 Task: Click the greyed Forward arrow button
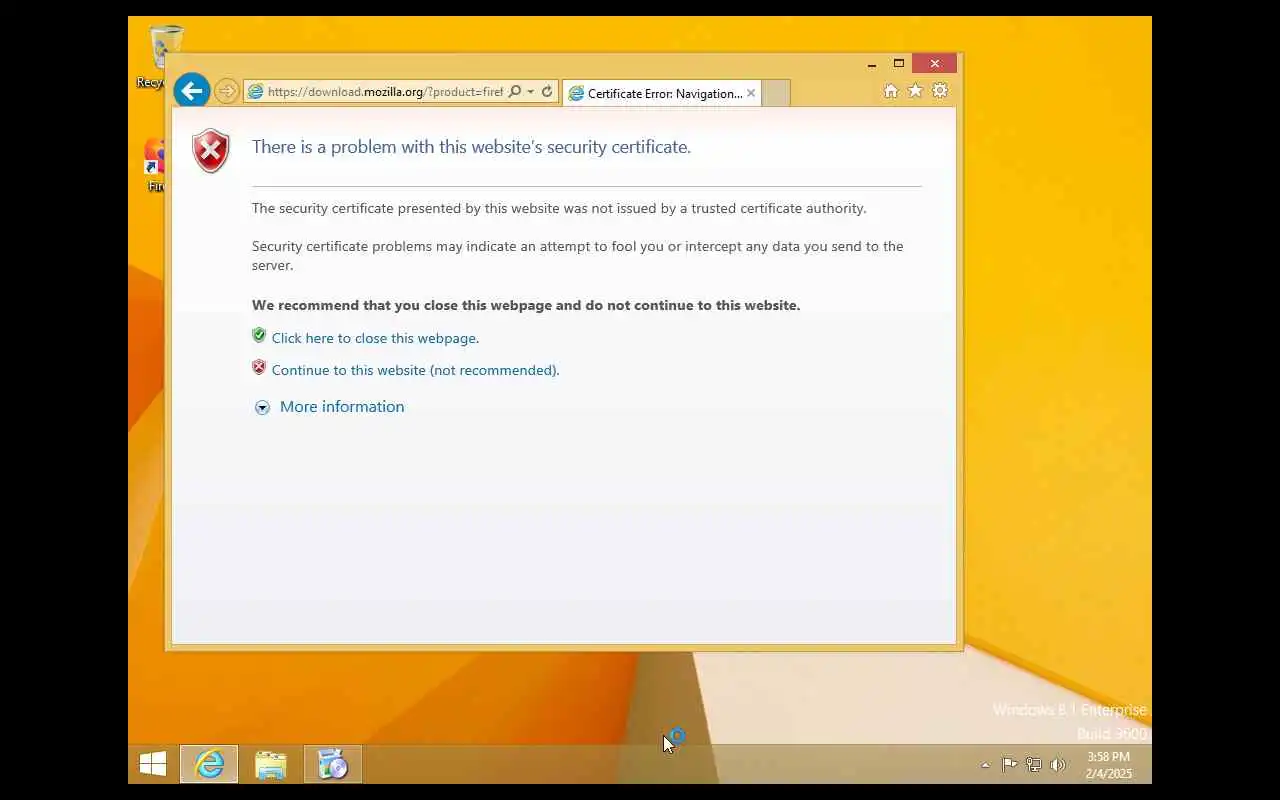point(227,91)
